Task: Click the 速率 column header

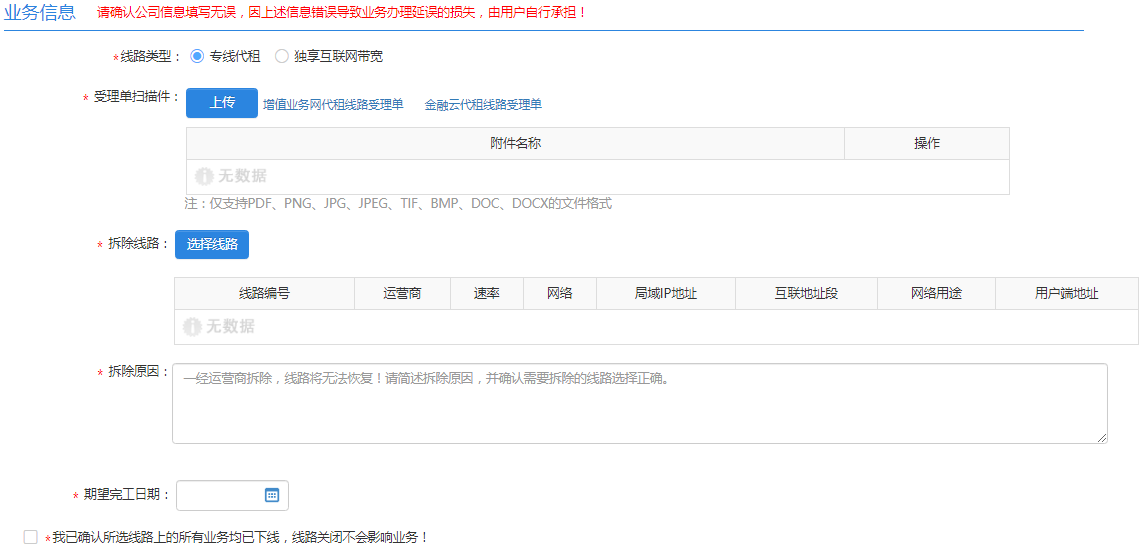Action: pyautogui.click(x=487, y=294)
